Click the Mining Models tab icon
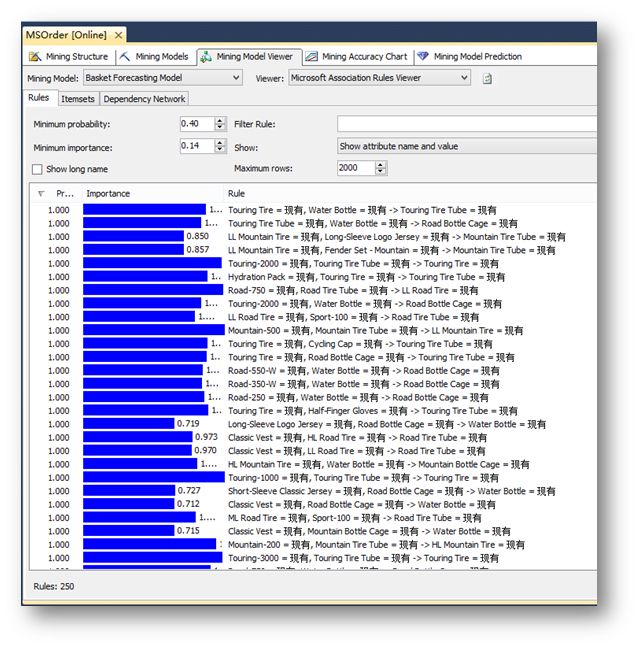This screenshot has height=648, width=639. pos(124,56)
